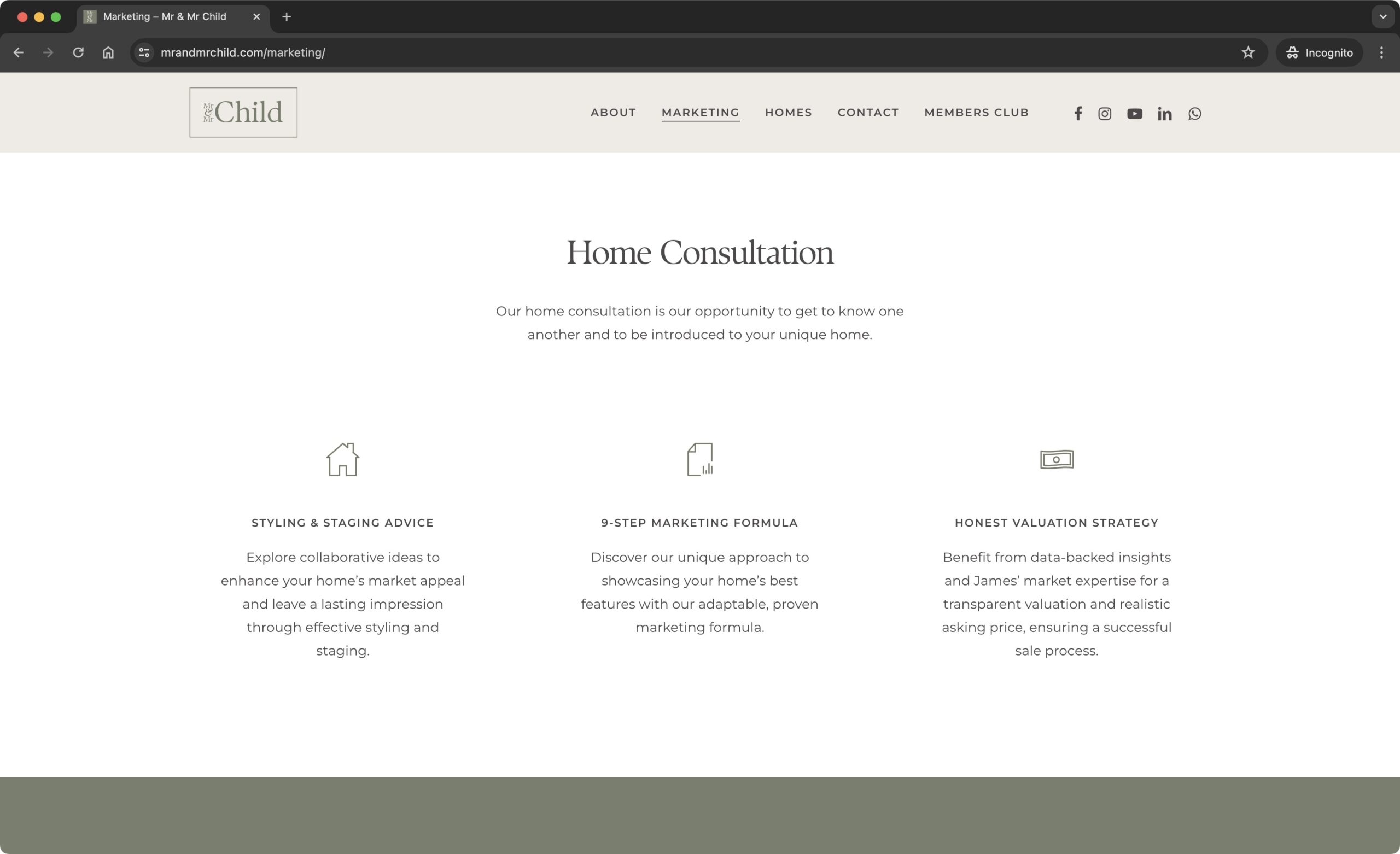
Task: Navigate to the Contact page
Action: click(867, 113)
